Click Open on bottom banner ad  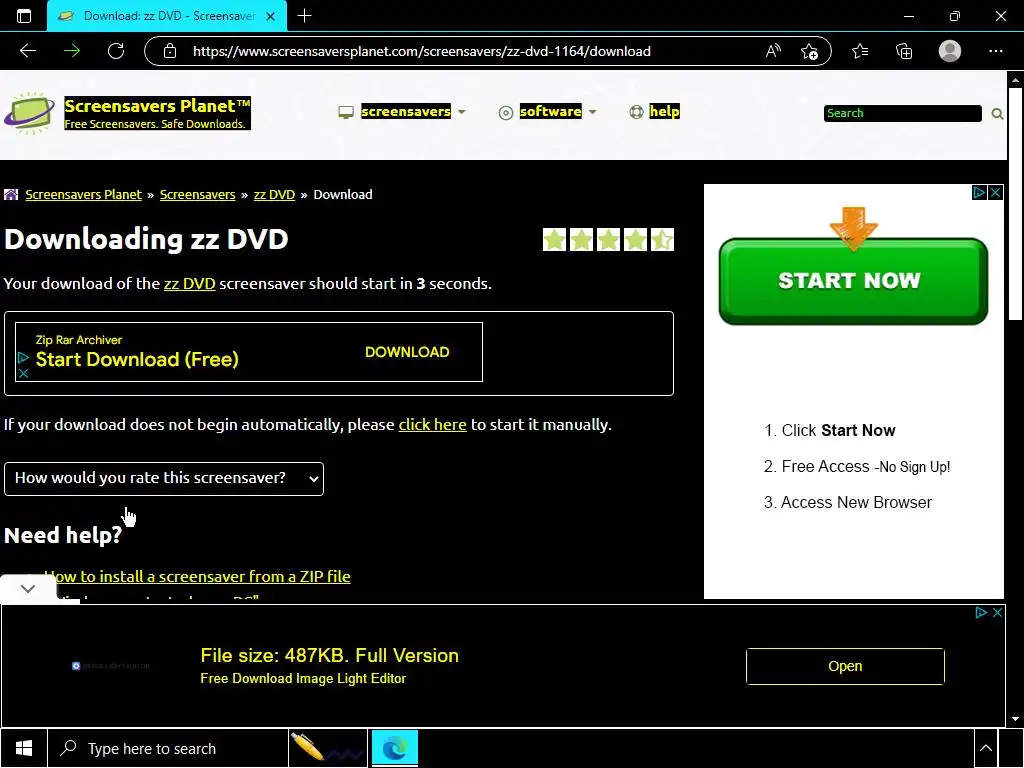[845, 666]
